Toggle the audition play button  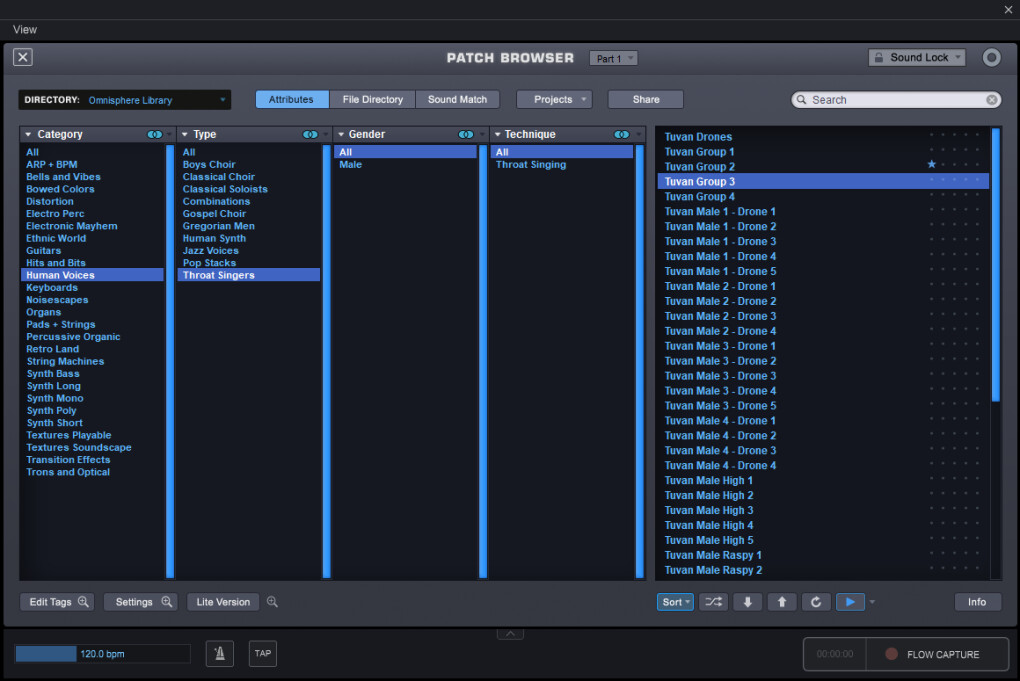point(850,602)
